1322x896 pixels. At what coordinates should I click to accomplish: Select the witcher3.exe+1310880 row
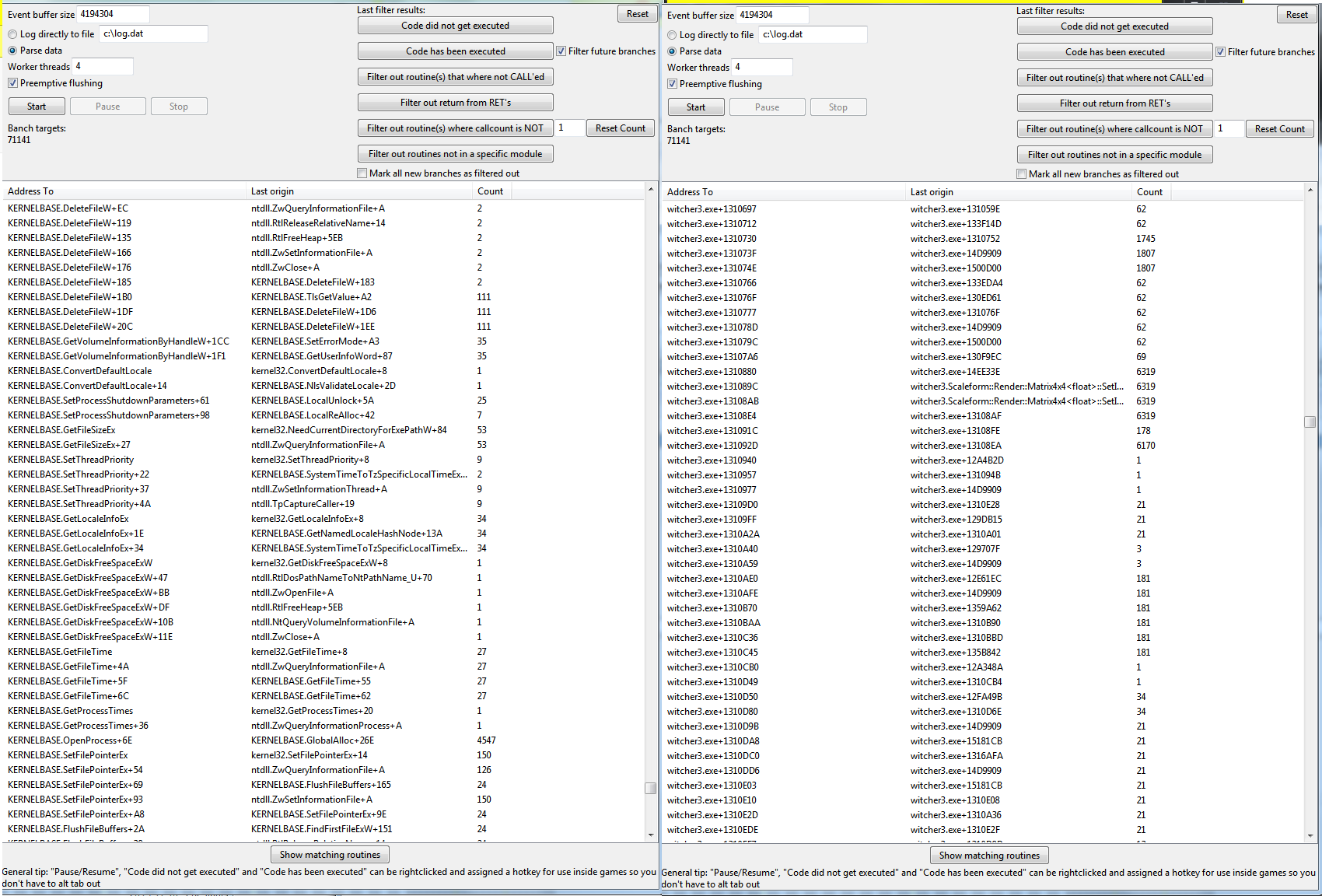(x=712, y=372)
